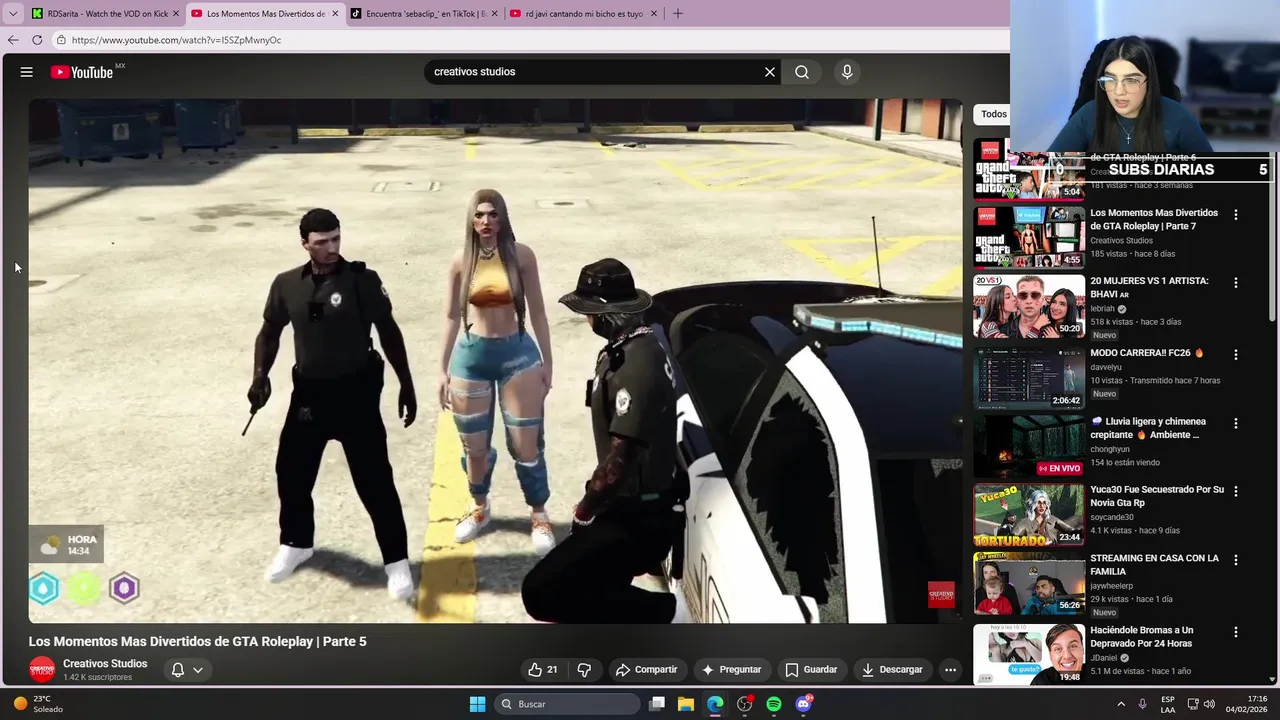The width and height of the screenshot is (1280, 720).
Task: Switch to RDSarita Kick VOD tab
Action: [x=106, y=14]
